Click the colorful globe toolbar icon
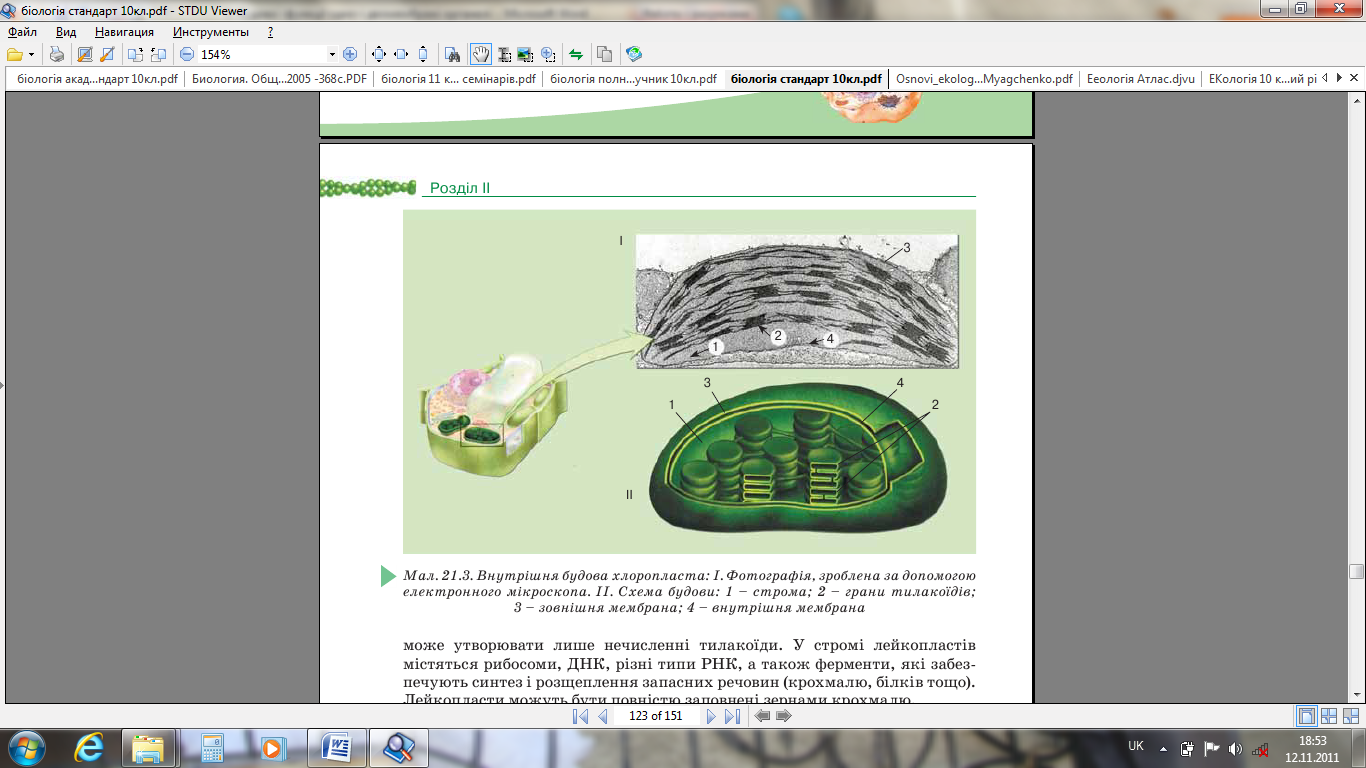Screen dimensions: 1366x768 click(x=633, y=54)
